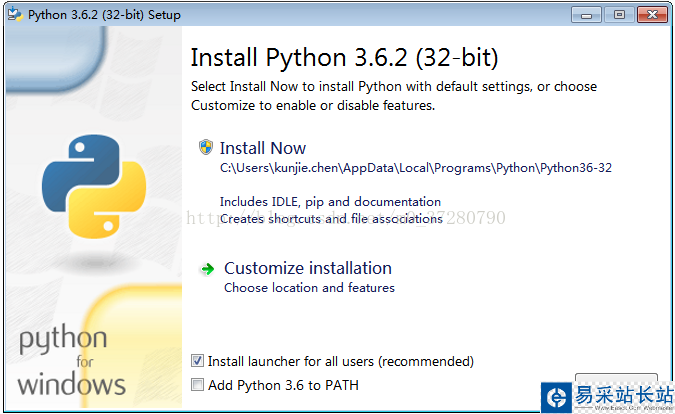Close the Python 3.6.2 Setup window
675x414 pixels.
[x=651, y=15]
